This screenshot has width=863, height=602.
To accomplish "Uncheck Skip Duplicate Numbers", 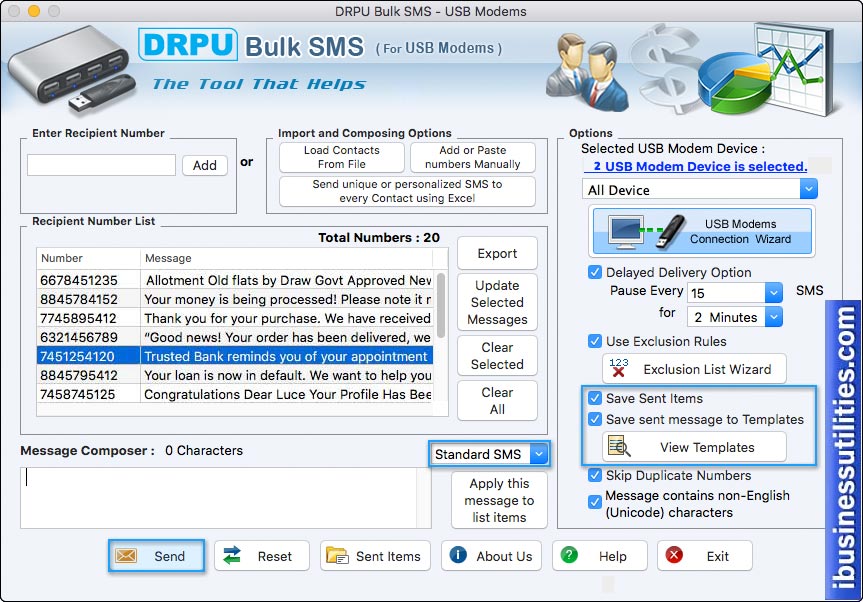I will pos(594,475).
